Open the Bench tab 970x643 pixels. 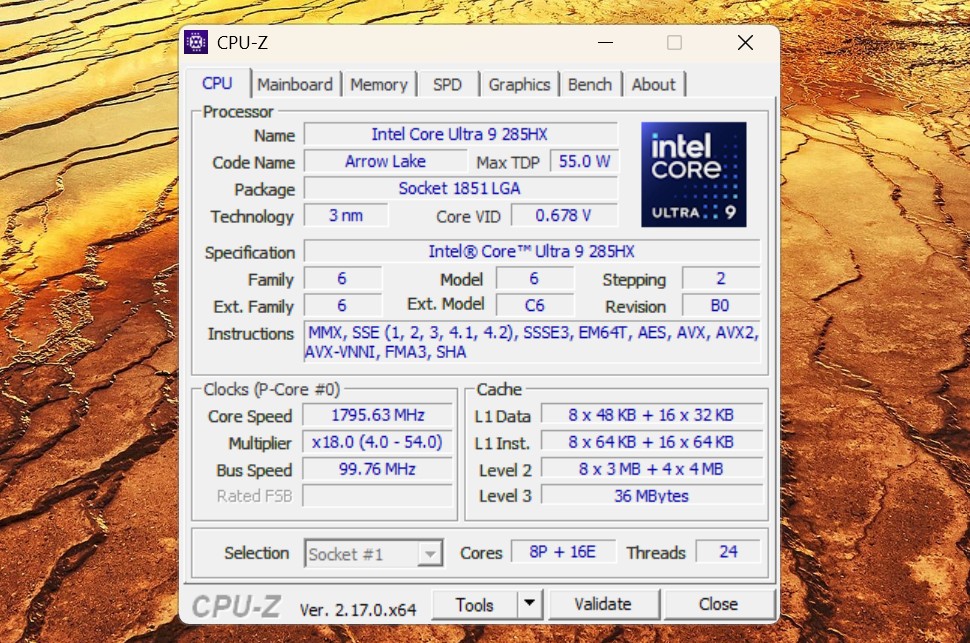pyautogui.click(x=590, y=84)
